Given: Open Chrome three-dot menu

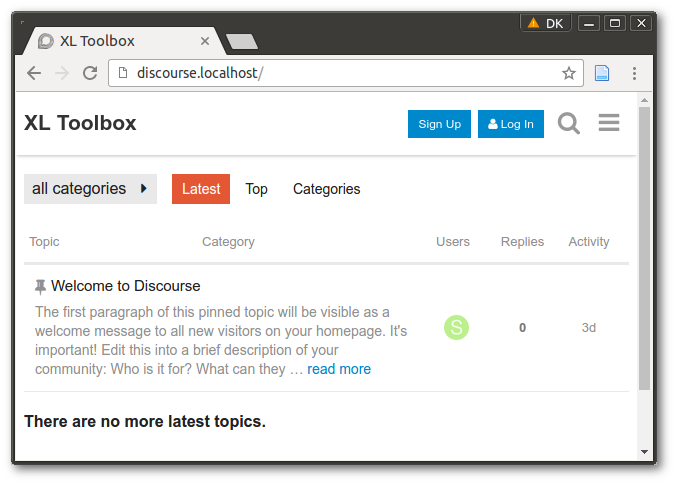Looking at the screenshot, I should 634,73.
